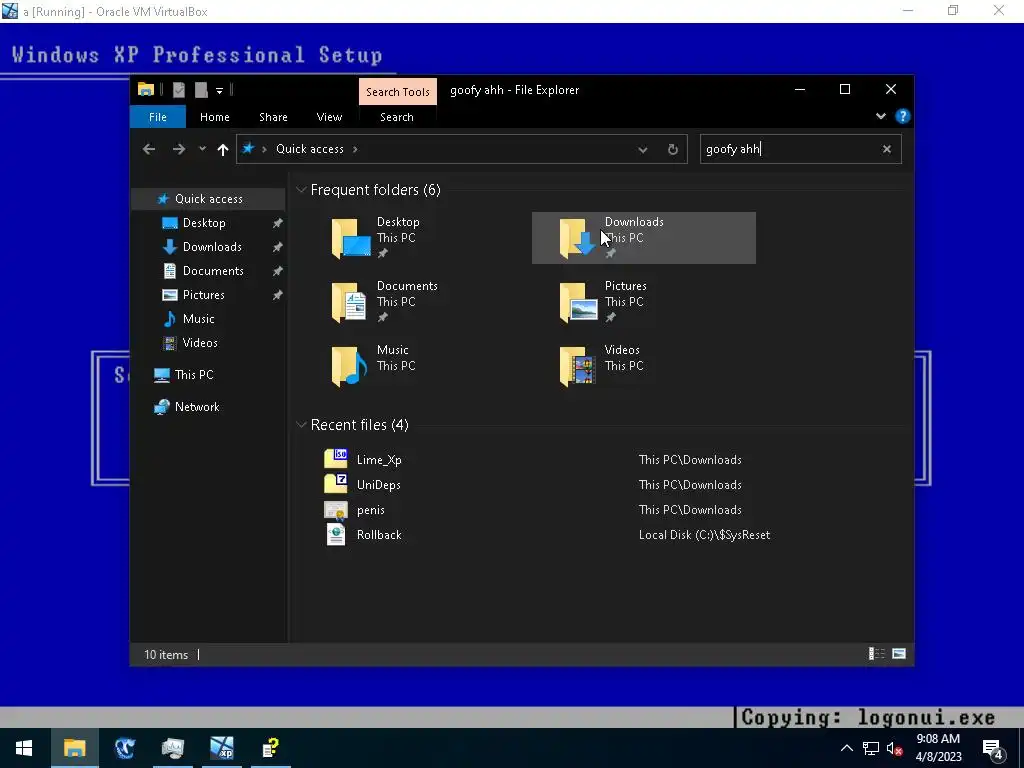Select the Documents frequent folder icon
The image size is (1024, 768).
point(350,302)
